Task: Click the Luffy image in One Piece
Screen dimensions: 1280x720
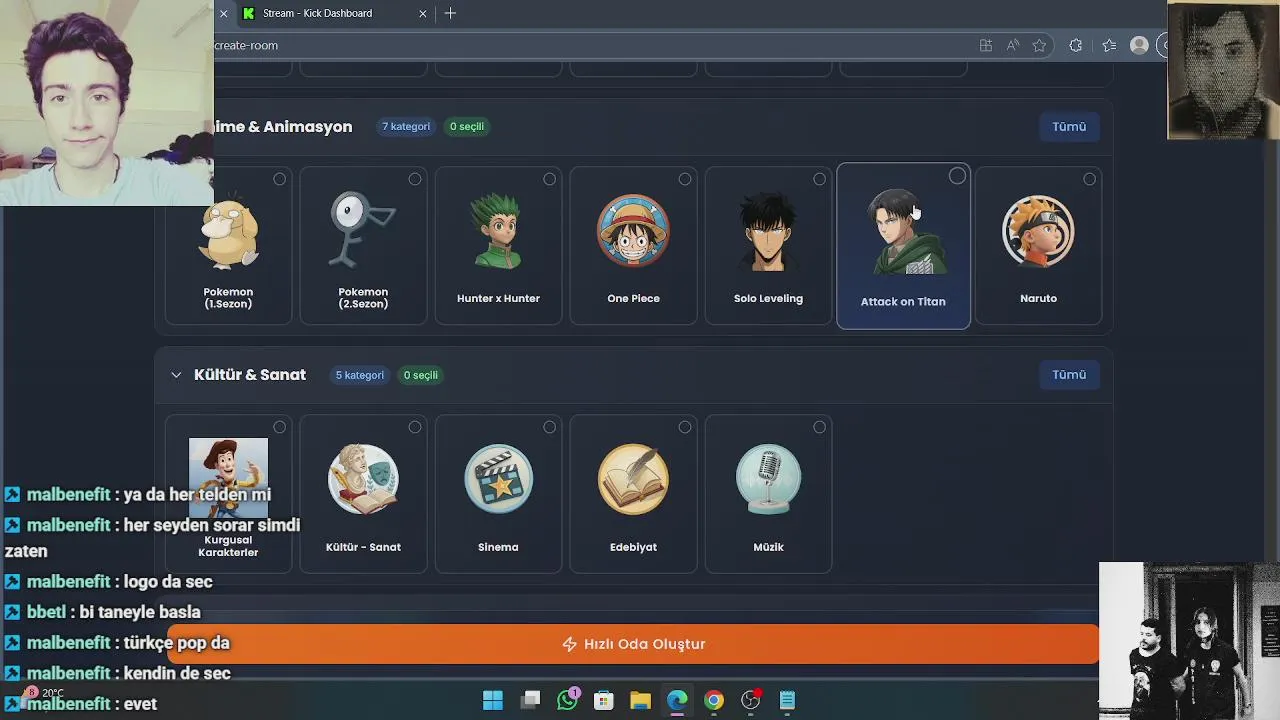Action: click(633, 232)
